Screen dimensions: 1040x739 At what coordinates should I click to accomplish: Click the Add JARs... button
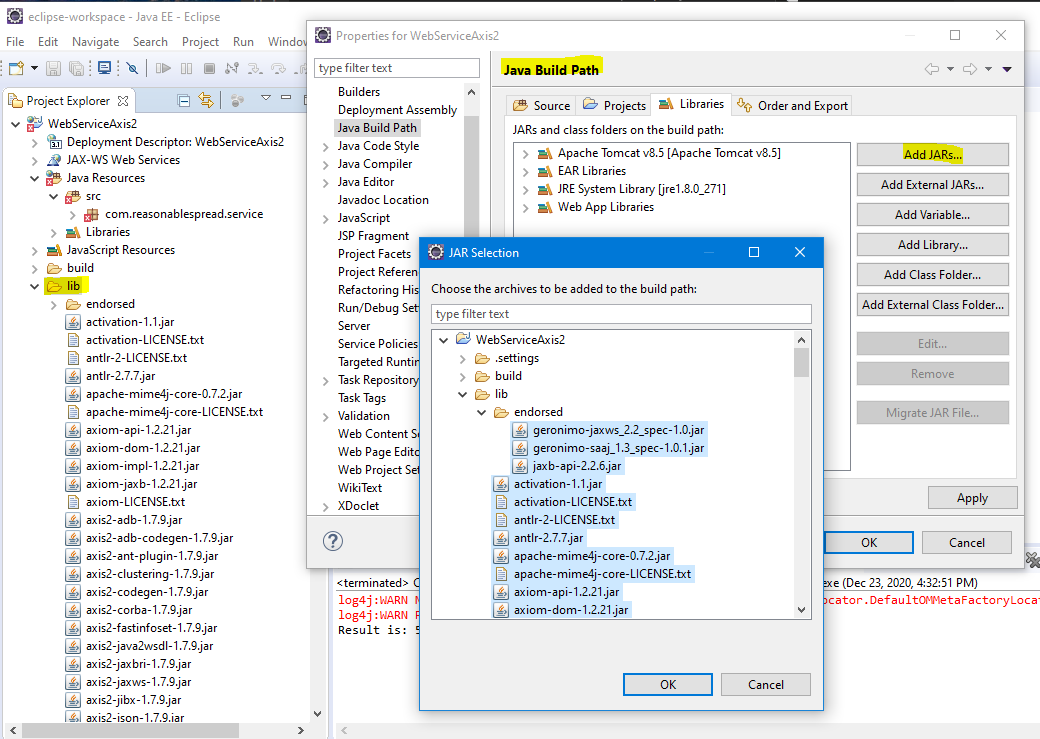point(933,155)
